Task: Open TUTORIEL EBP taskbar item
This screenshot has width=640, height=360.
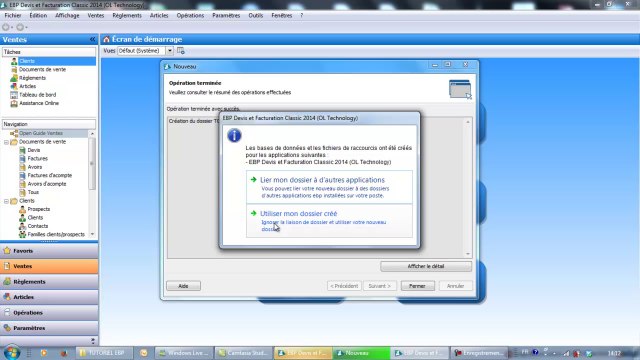Action: 104,353
